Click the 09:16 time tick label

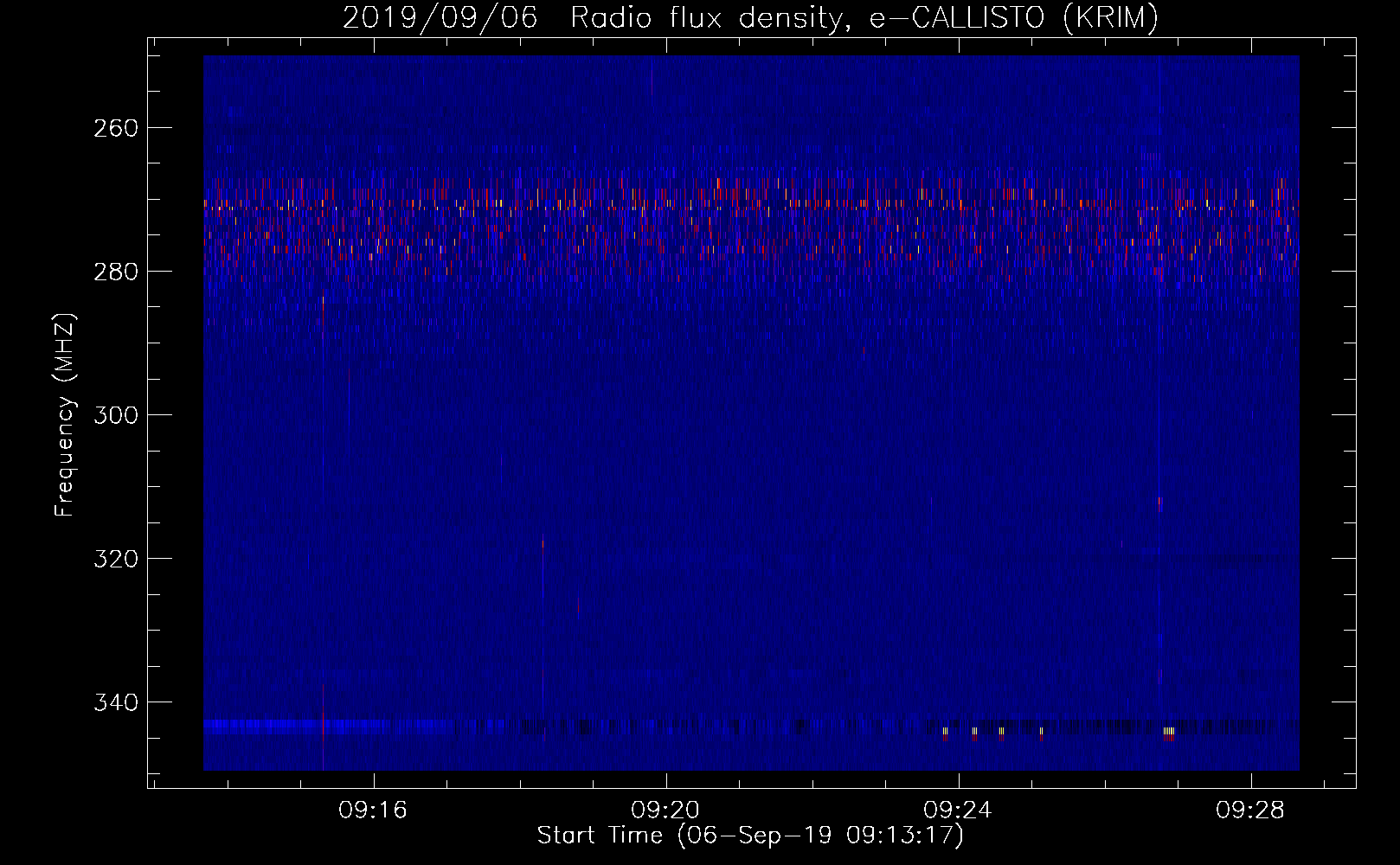(373, 811)
